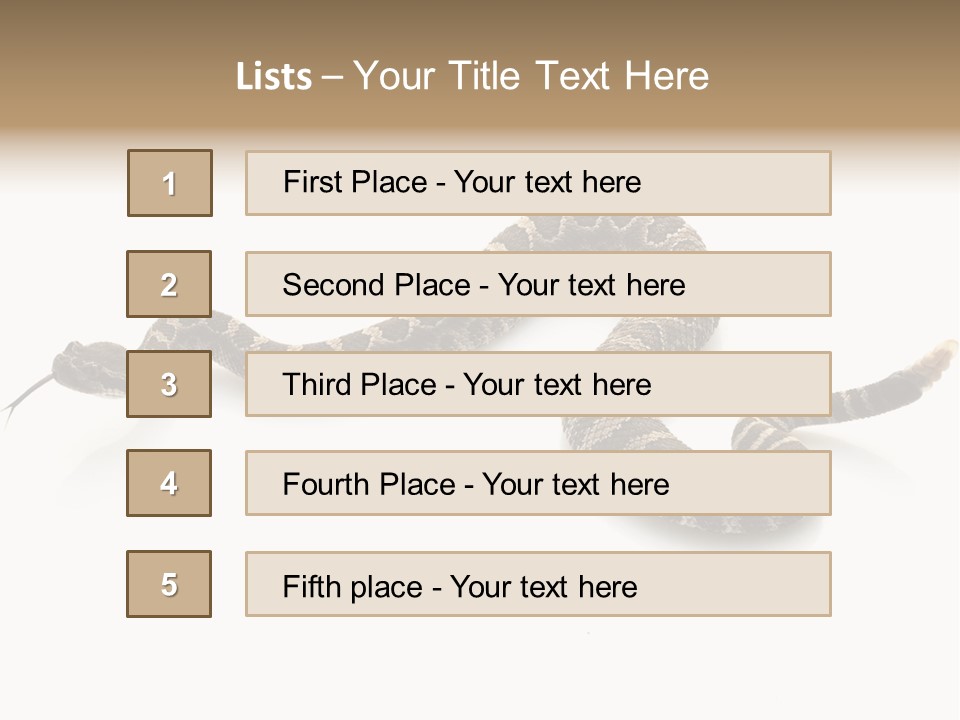Image resolution: width=960 pixels, height=720 pixels.
Task: Click Your Title Text Here heading
Action: [x=531, y=77]
